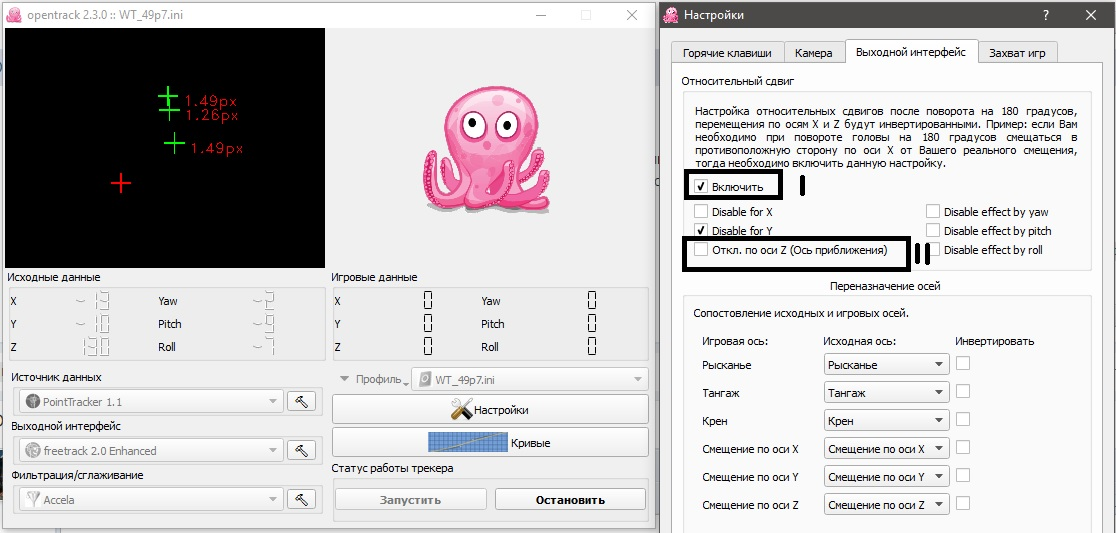Switch to Камера tab
The image size is (1116, 533).
(814, 53)
